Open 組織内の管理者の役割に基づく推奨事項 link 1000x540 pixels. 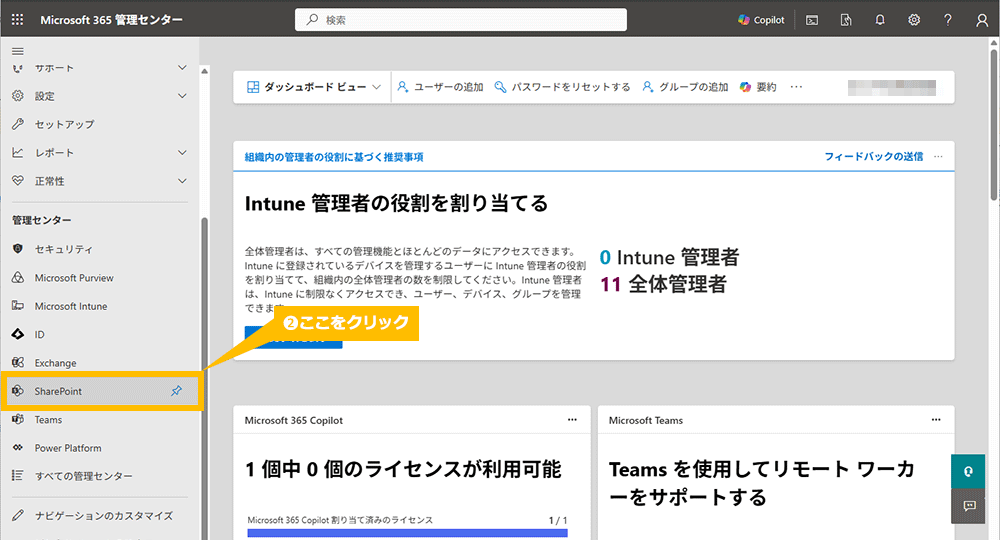(334, 157)
